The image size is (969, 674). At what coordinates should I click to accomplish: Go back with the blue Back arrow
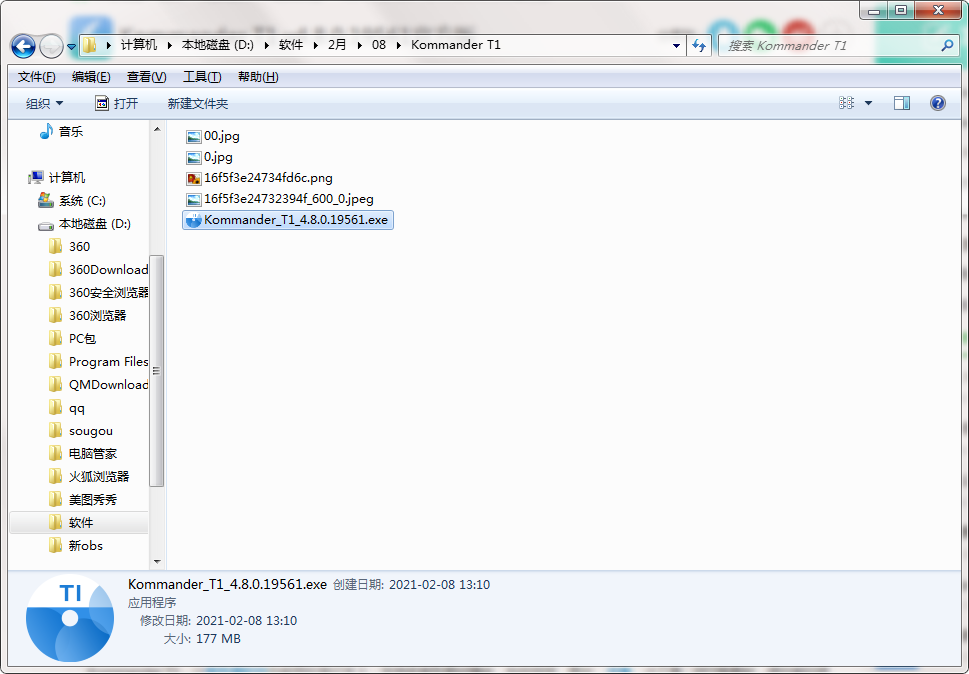click(x=23, y=46)
